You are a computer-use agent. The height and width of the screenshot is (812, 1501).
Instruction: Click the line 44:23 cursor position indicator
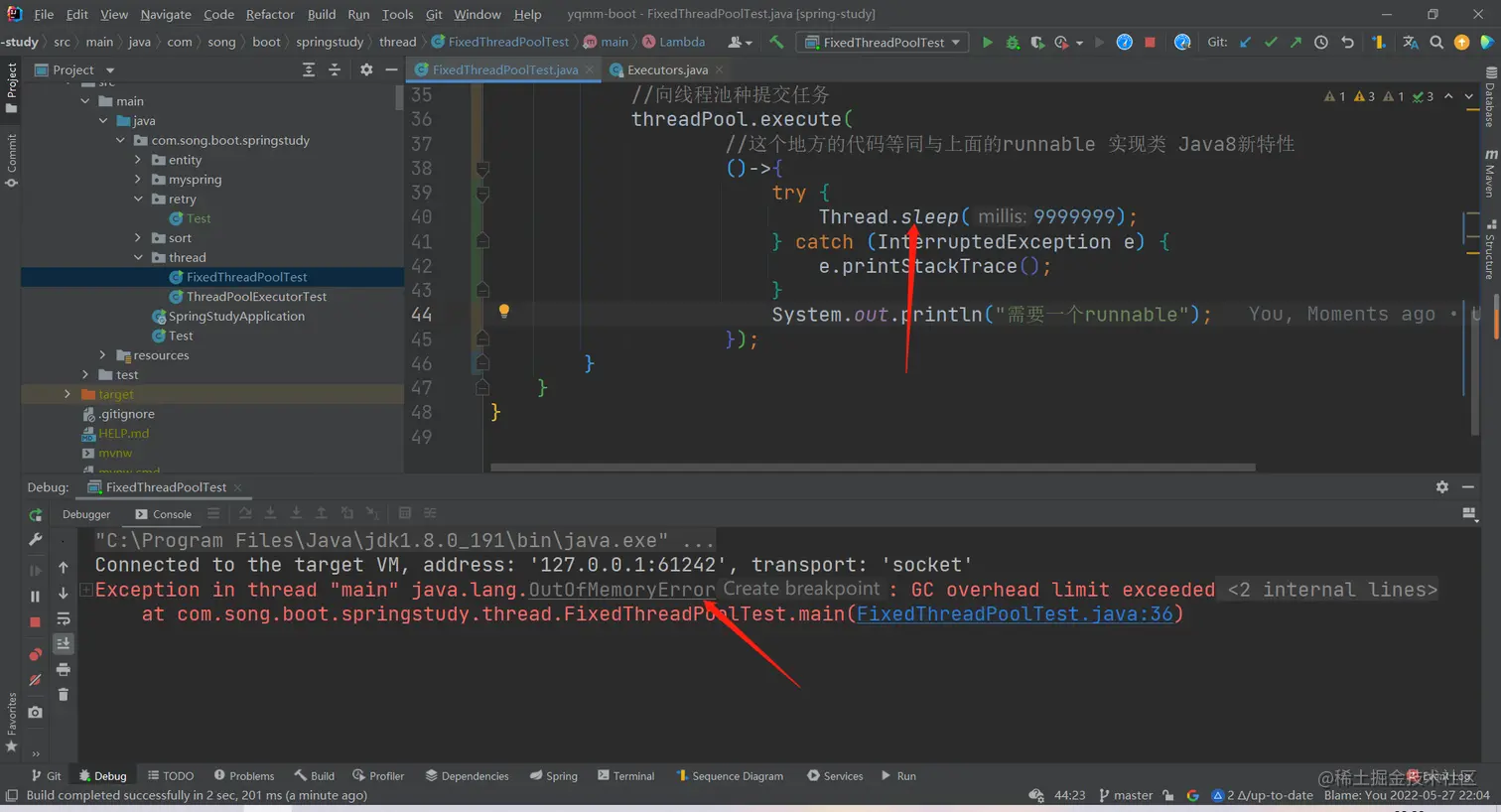[x=1069, y=795]
